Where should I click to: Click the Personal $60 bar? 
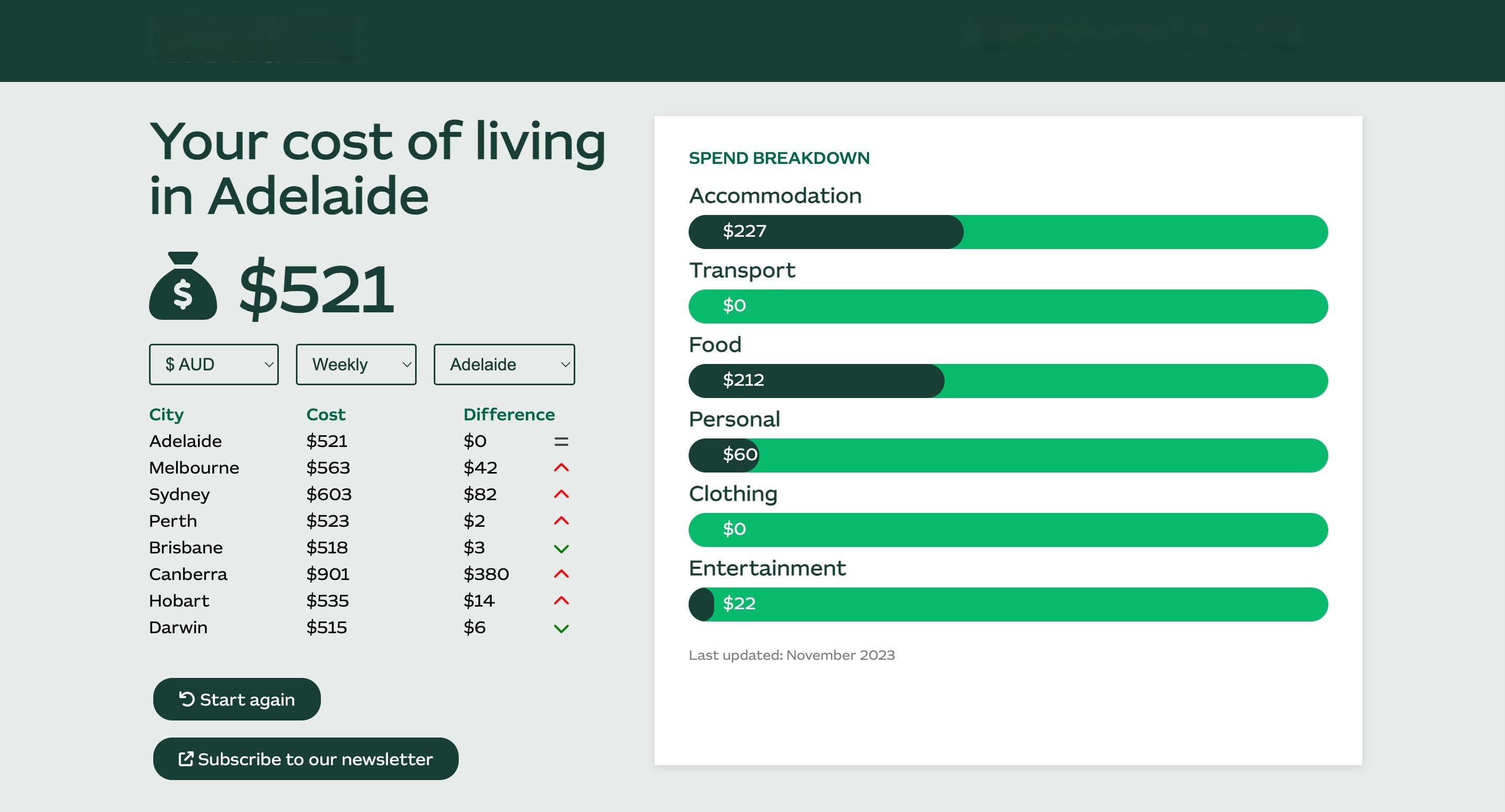click(x=1008, y=455)
